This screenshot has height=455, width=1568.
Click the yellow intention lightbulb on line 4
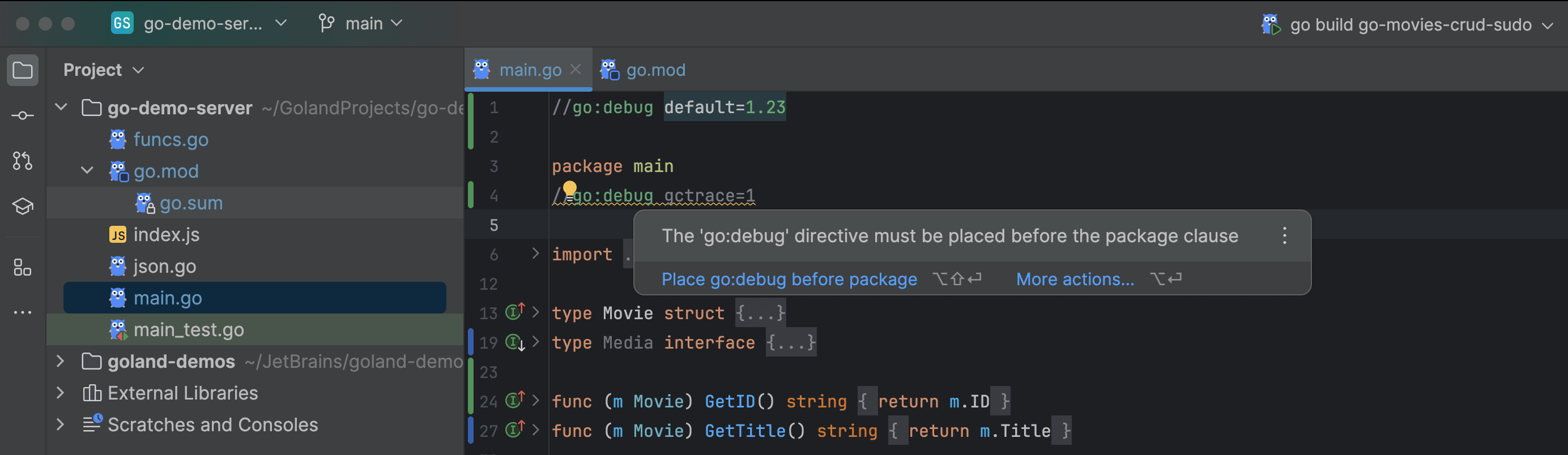point(569,189)
